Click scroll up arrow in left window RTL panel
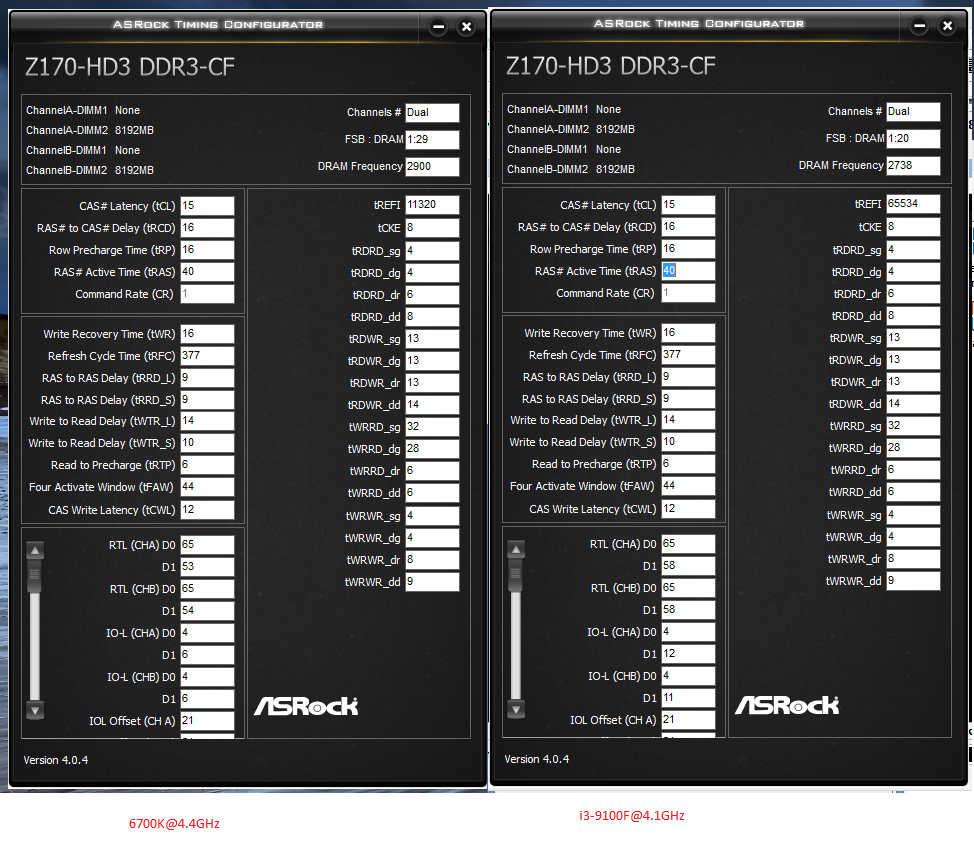 [35, 551]
